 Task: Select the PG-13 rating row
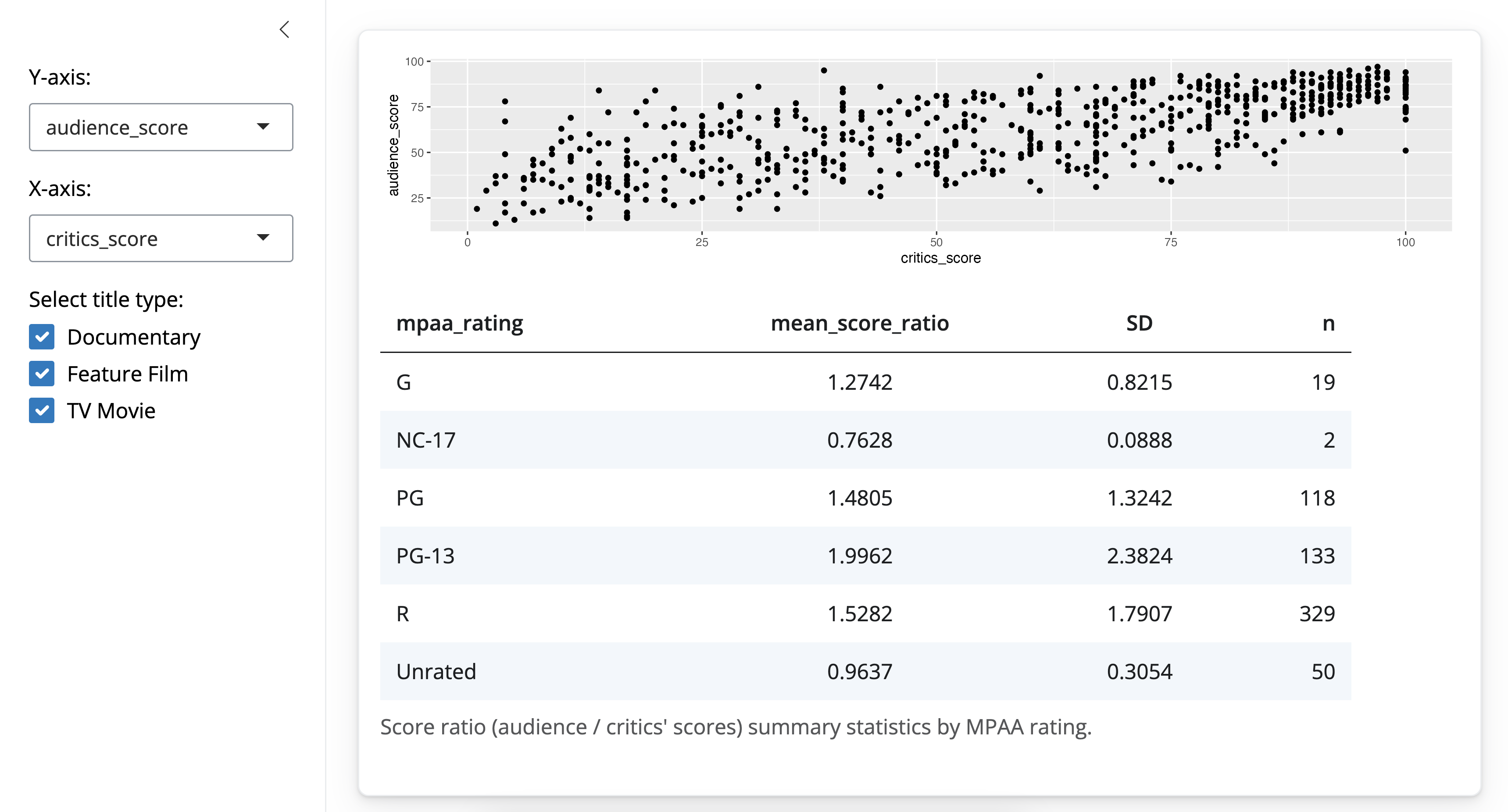pos(865,556)
